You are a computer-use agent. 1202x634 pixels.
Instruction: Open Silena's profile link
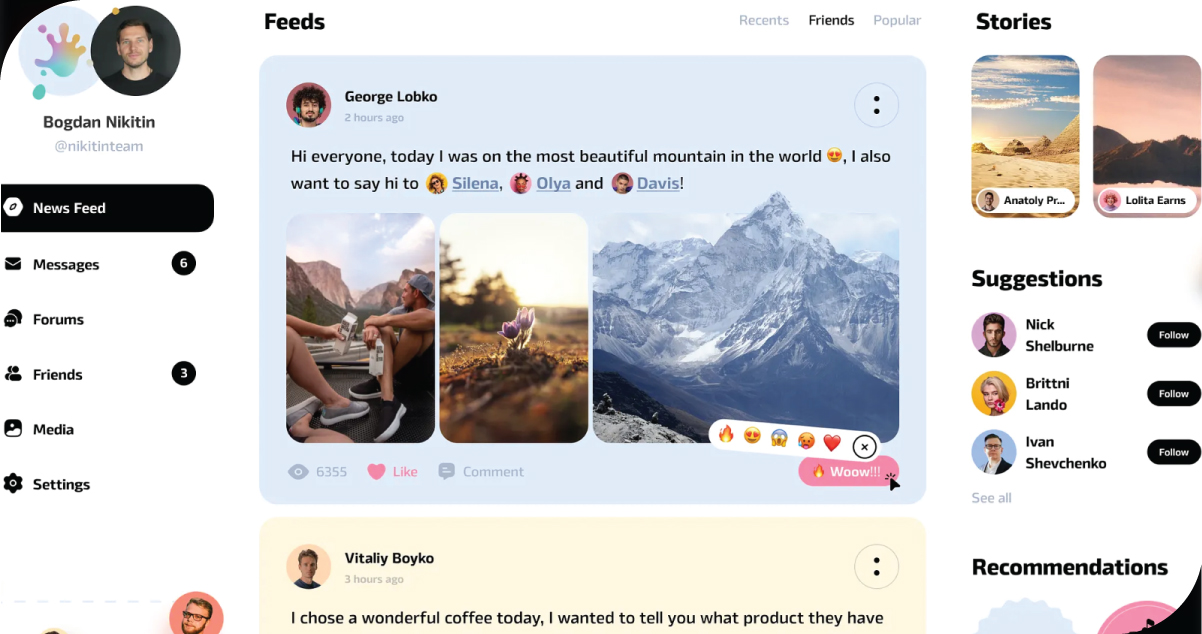pos(475,183)
